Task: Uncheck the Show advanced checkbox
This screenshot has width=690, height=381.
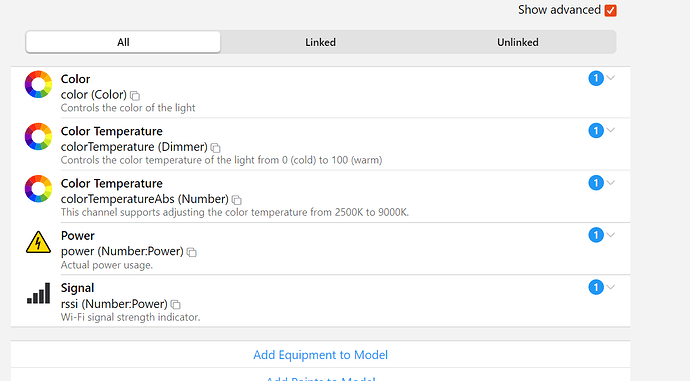Action: tap(610, 10)
